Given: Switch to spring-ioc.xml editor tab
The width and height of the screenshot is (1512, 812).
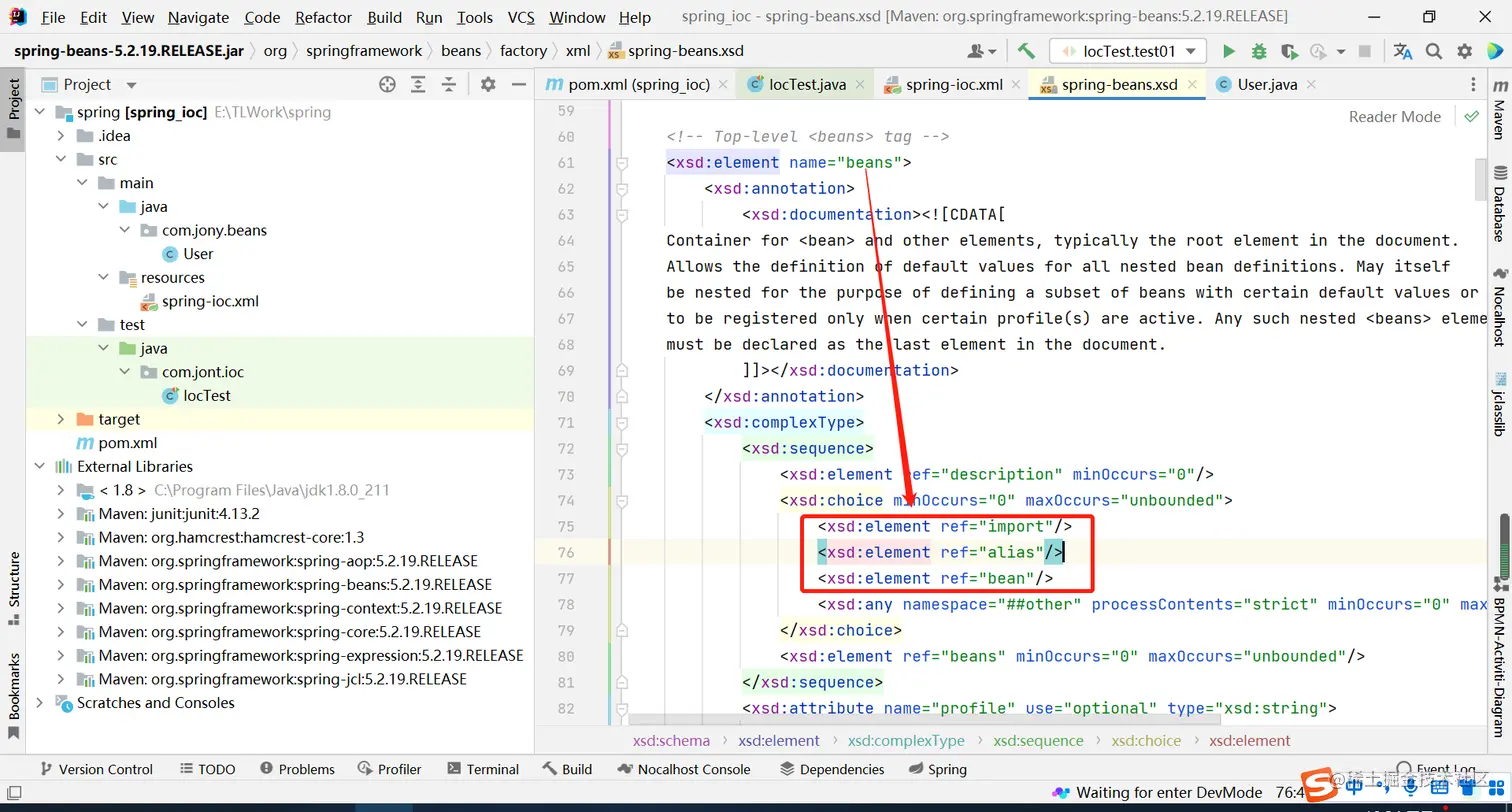Looking at the screenshot, I should coord(951,85).
